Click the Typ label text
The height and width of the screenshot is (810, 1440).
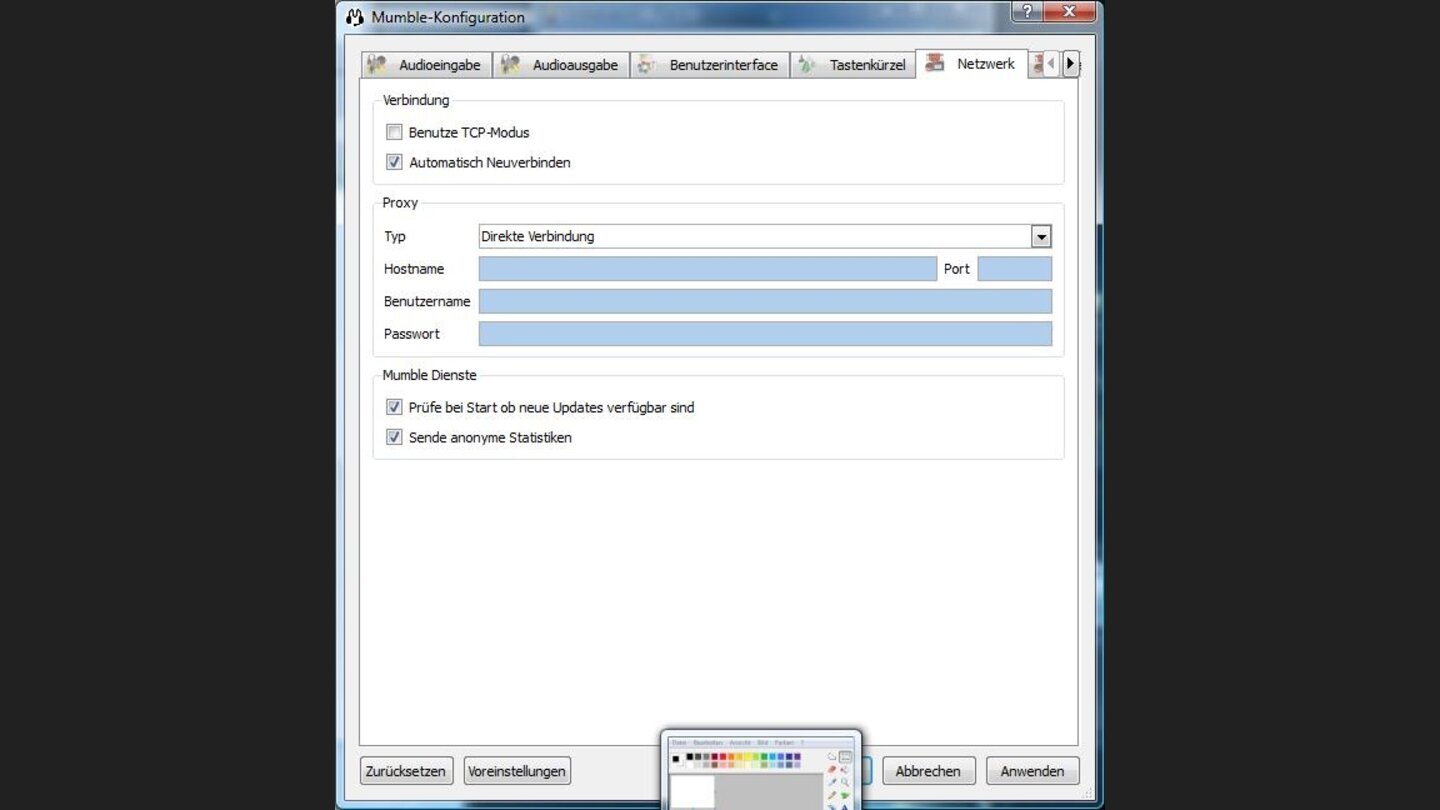tap(395, 237)
